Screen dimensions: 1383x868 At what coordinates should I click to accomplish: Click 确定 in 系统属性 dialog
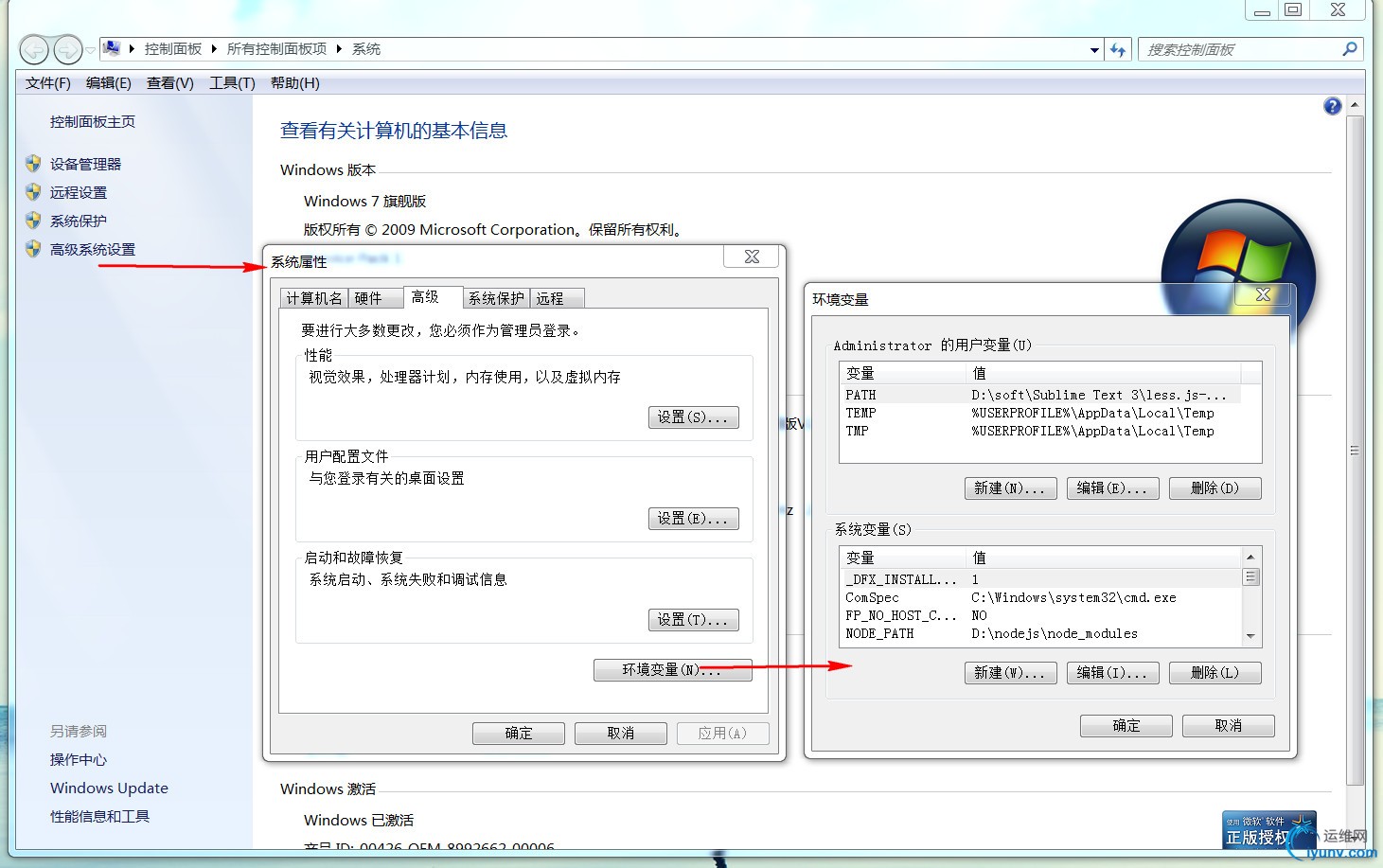coord(519,734)
